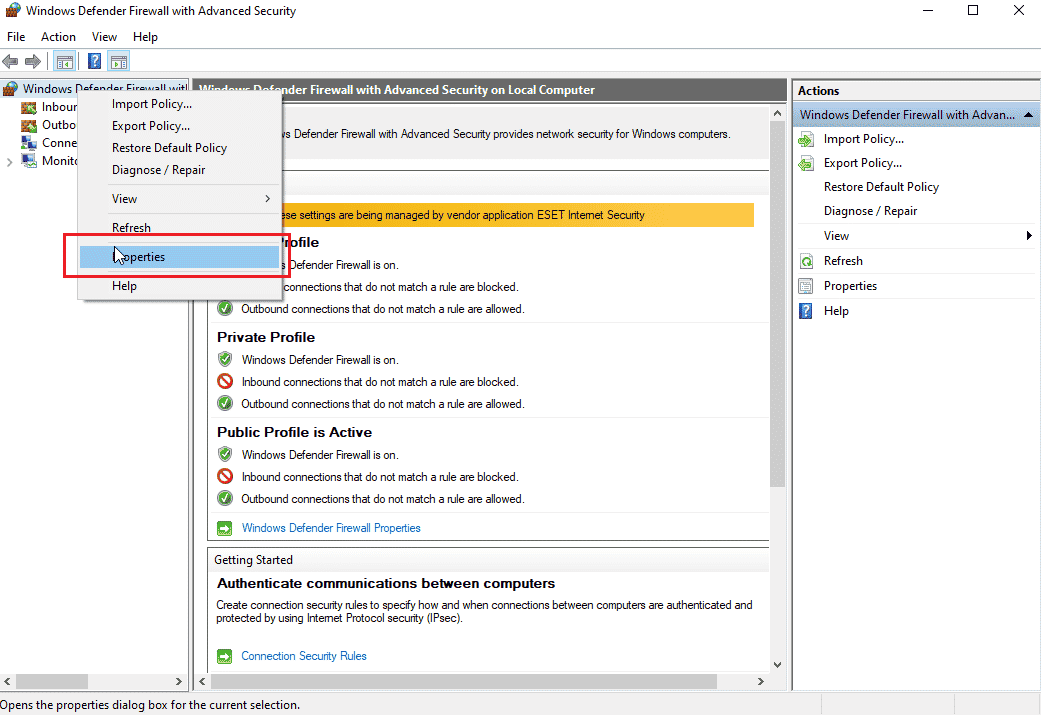The width and height of the screenshot is (1041, 715).
Task: Click Properties text in Actions pane
Action: click(850, 286)
